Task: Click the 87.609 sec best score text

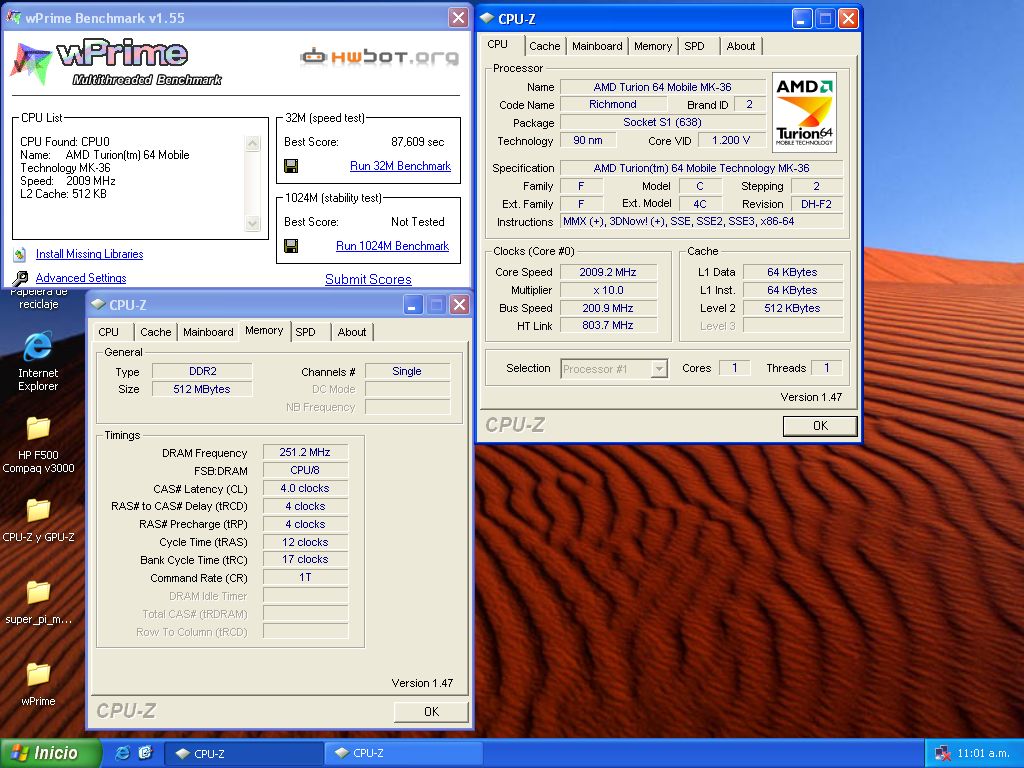Action: point(417,142)
